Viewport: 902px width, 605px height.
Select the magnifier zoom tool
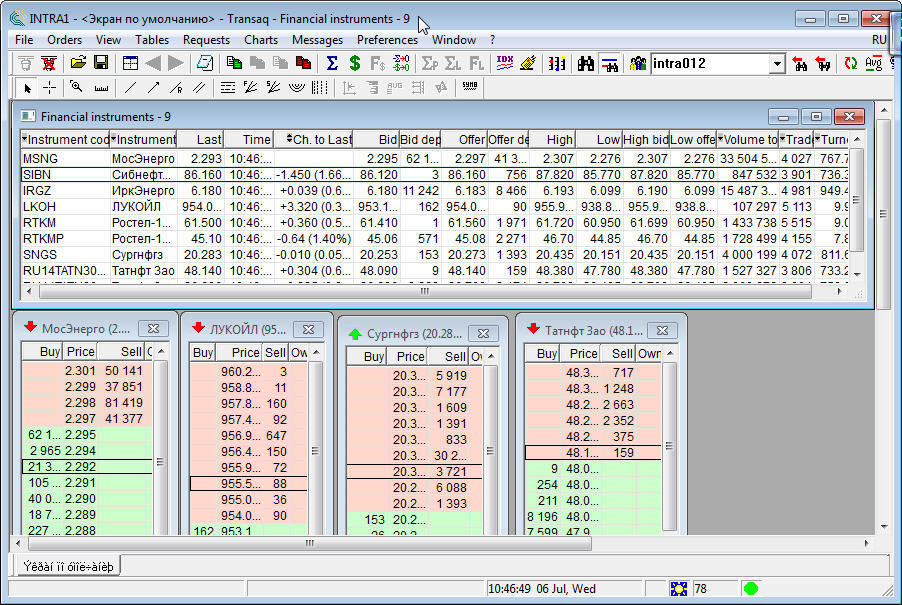pyautogui.click(x=76, y=87)
